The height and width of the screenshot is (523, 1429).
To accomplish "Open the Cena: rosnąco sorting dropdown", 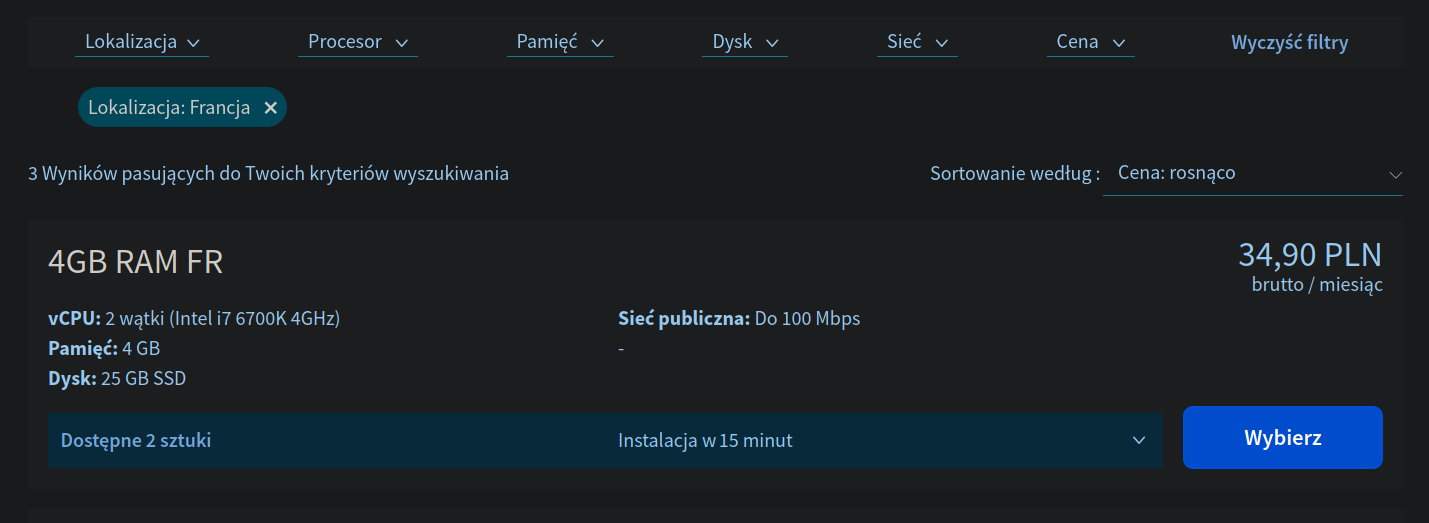I will (x=1252, y=173).
